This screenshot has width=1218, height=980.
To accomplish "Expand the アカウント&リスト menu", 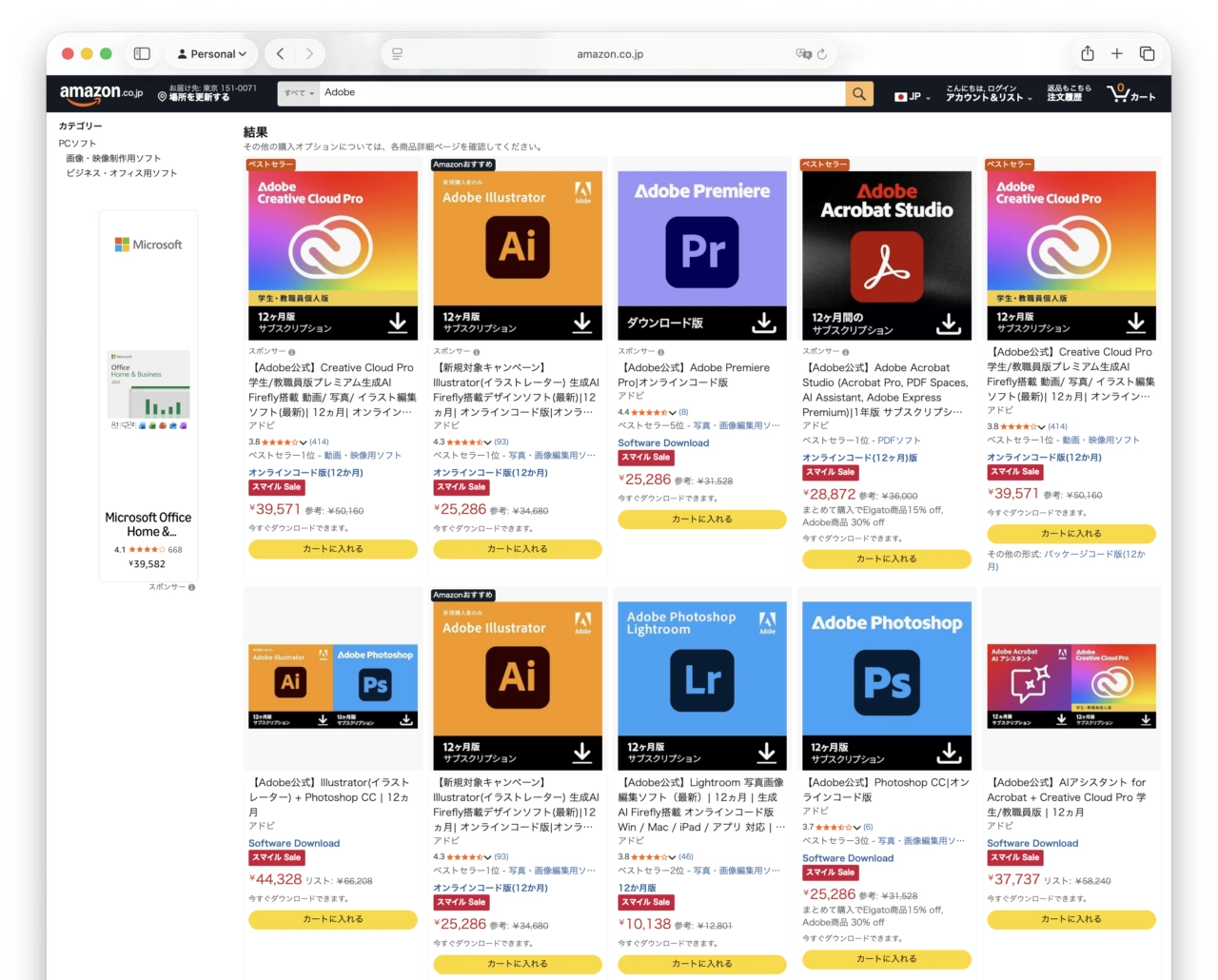I will (988, 93).
